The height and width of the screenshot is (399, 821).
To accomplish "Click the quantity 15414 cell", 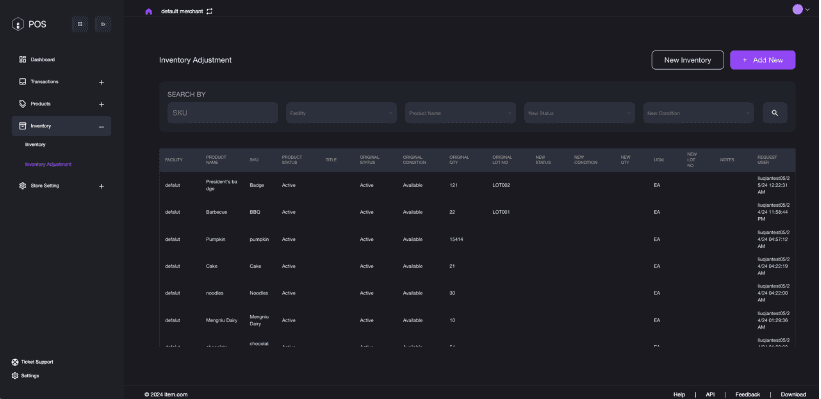I will (x=456, y=239).
